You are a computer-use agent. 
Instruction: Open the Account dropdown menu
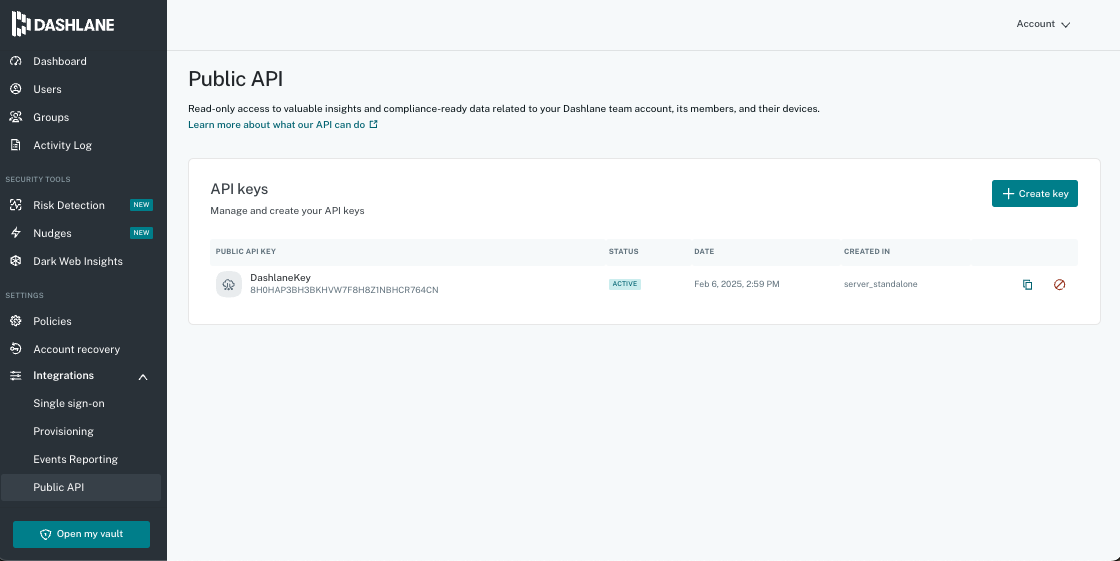(1043, 24)
